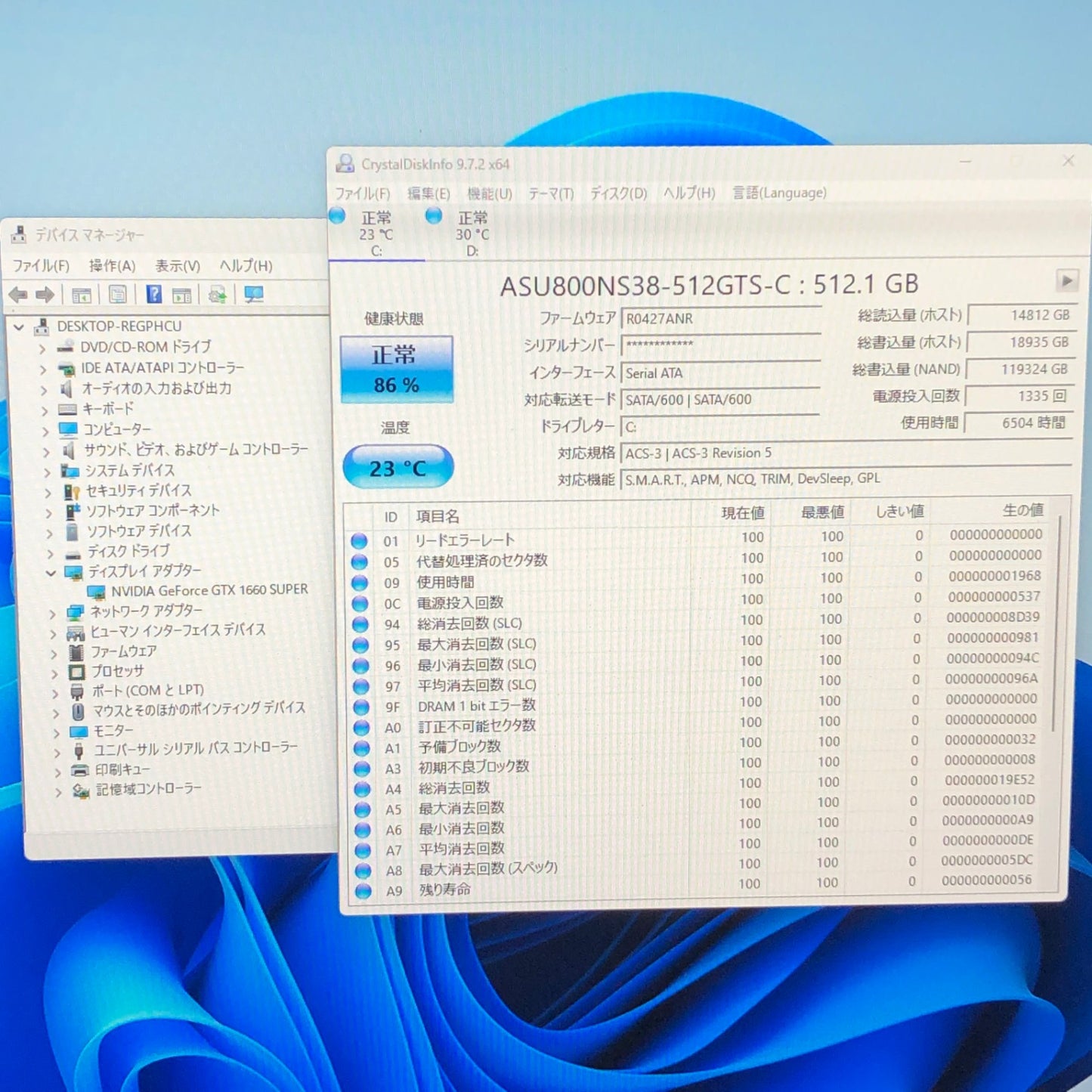Select ユニバーサル シリアル バス コントローラー item
The image size is (1092, 1092).
click(196, 749)
